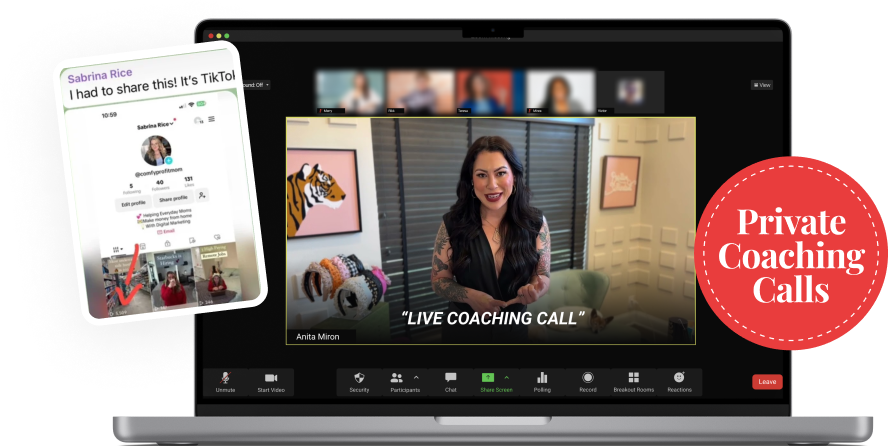Screen dimensions: 888x446
Task: Open the TikTok hamburger menu icon
Action: (x=211, y=119)
